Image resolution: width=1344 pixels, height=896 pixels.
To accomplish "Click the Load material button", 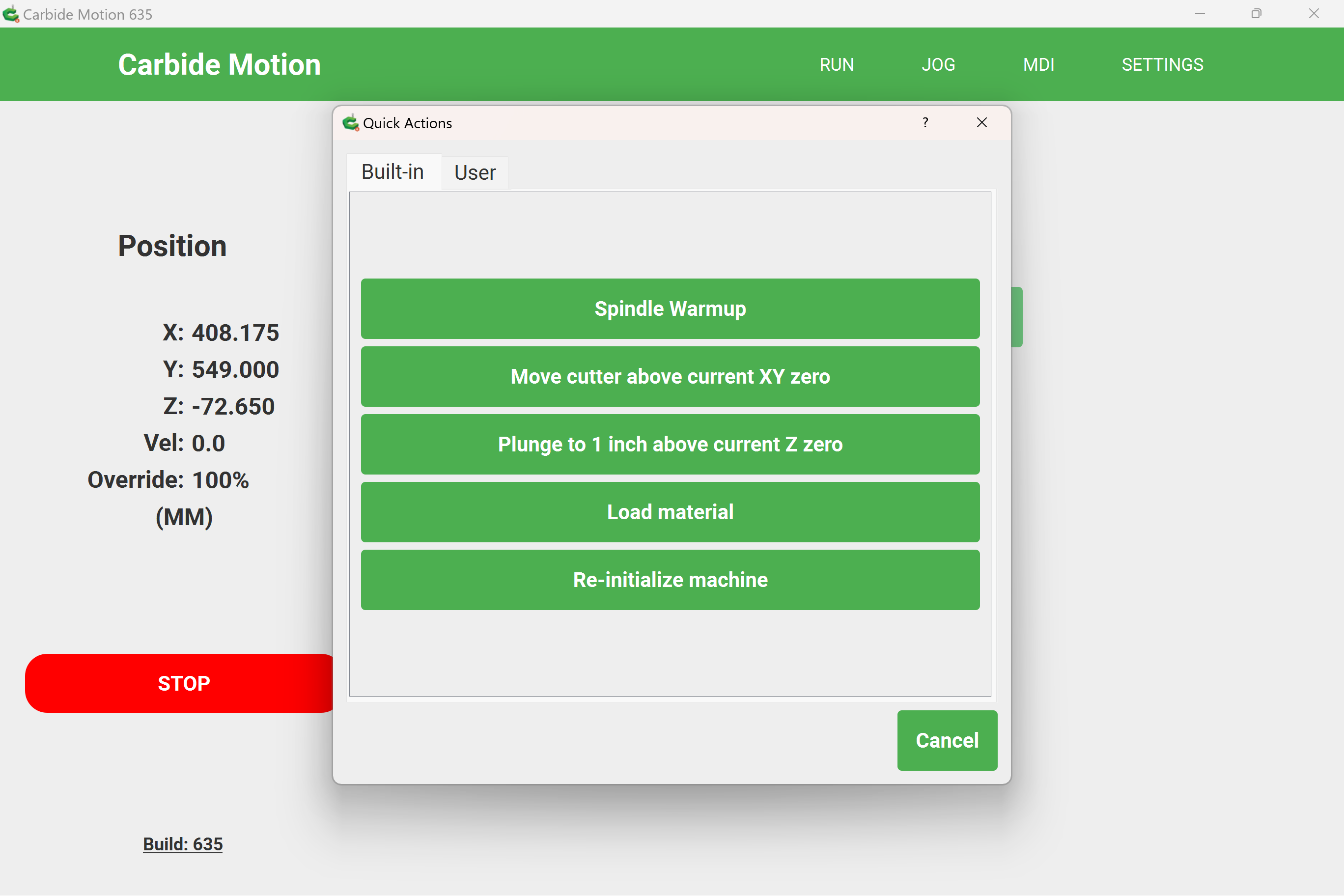I will (x=670, y=512).
